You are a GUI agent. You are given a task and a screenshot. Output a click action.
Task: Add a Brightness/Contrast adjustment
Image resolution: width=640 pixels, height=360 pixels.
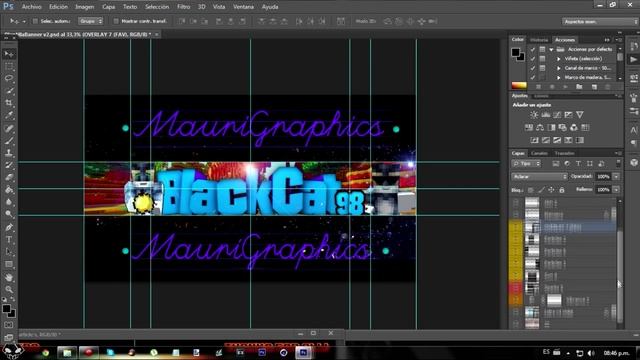pyautogui.click(x=534, y=115)
